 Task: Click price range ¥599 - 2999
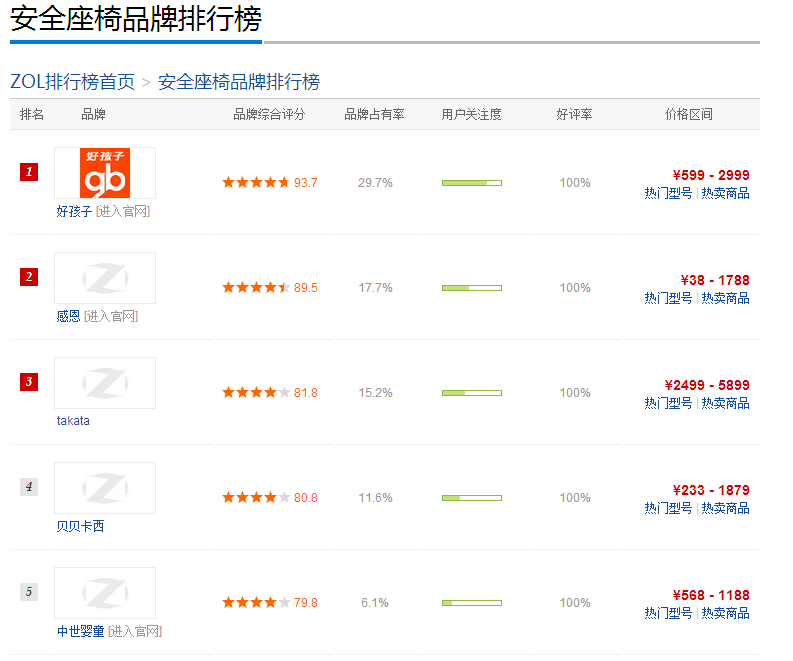coord(711,175)
